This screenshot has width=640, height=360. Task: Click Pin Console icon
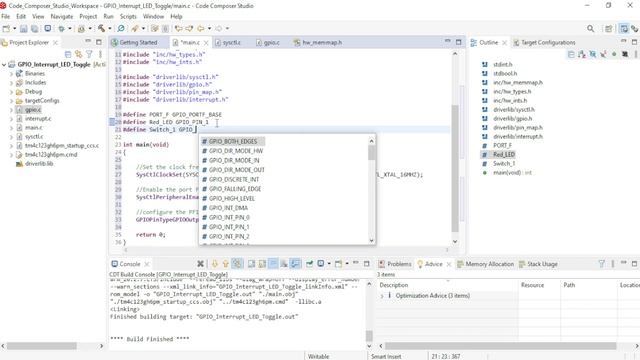click(x=310, y=264)
